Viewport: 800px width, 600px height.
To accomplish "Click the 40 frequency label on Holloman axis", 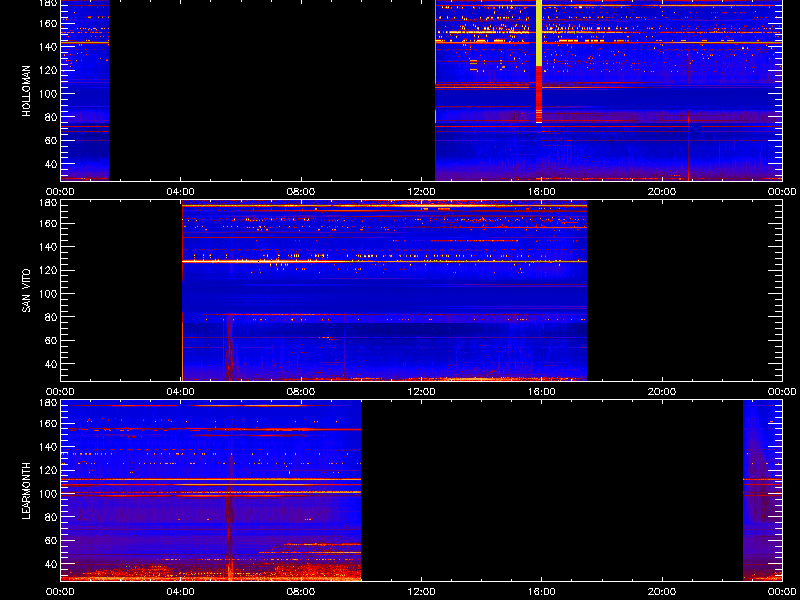I will point(51,164).
